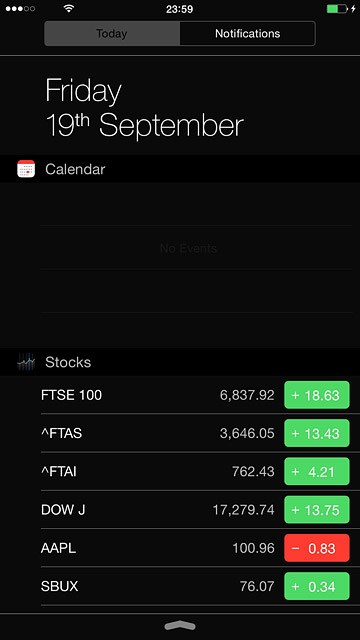360x640 pixels.
Task: Open the ^FTAS index row
Action: point(196,433)
